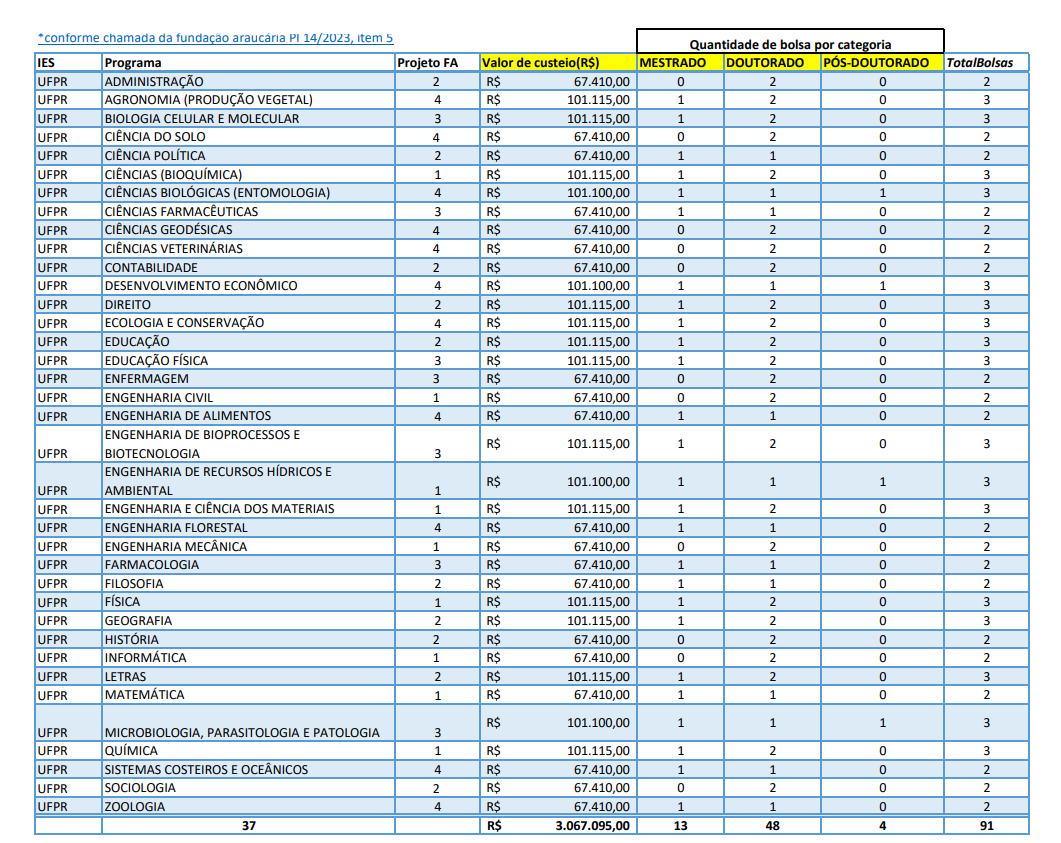This screenshot has width=1061, height=843.
Task: Click the DESENVOLVIMENTO ECONÔMICO cell
Action: pyautogui.click(x=248, y=286)
